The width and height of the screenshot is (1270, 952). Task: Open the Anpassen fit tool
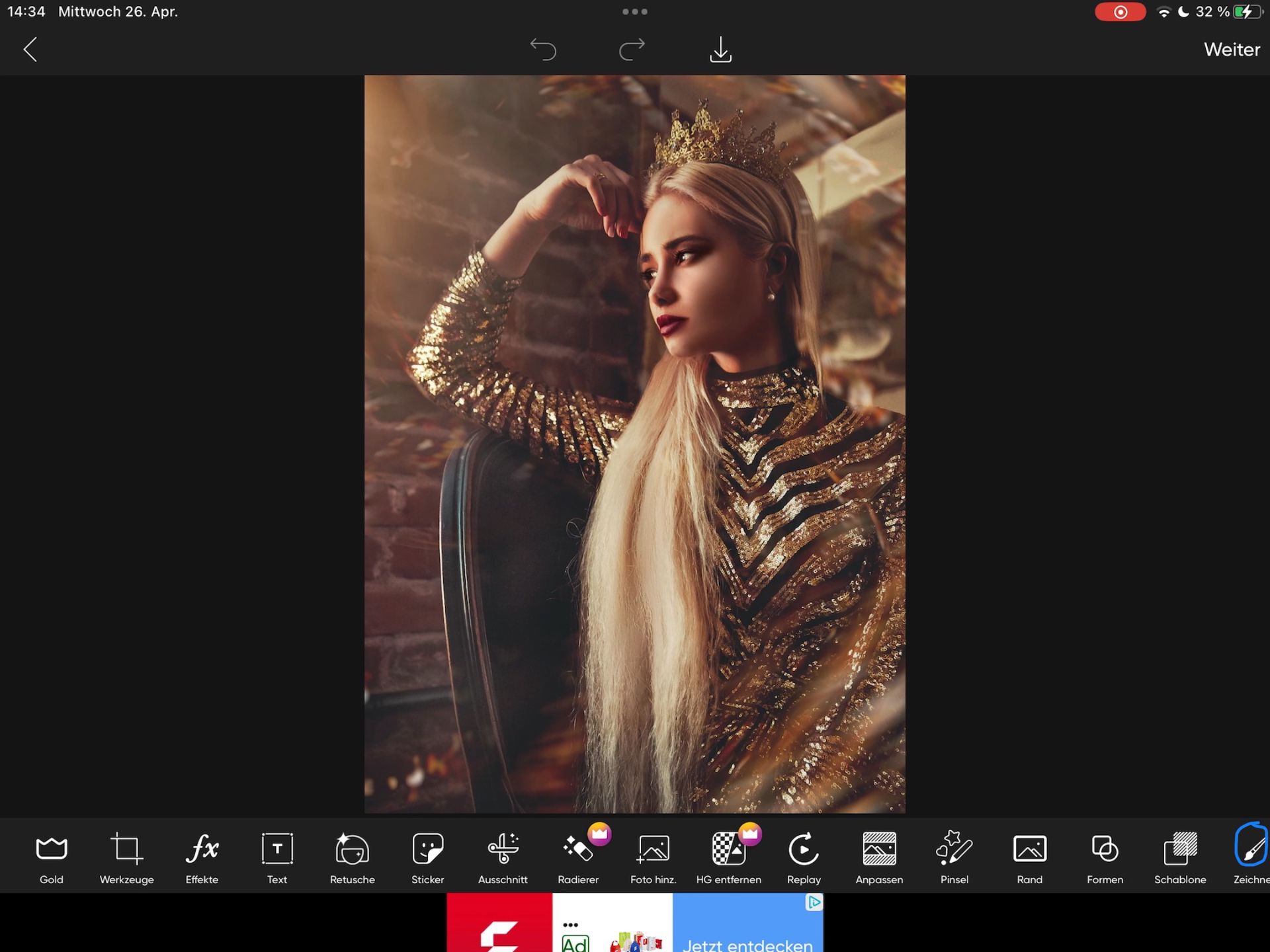pyautogui.click(x=879, y=857)
